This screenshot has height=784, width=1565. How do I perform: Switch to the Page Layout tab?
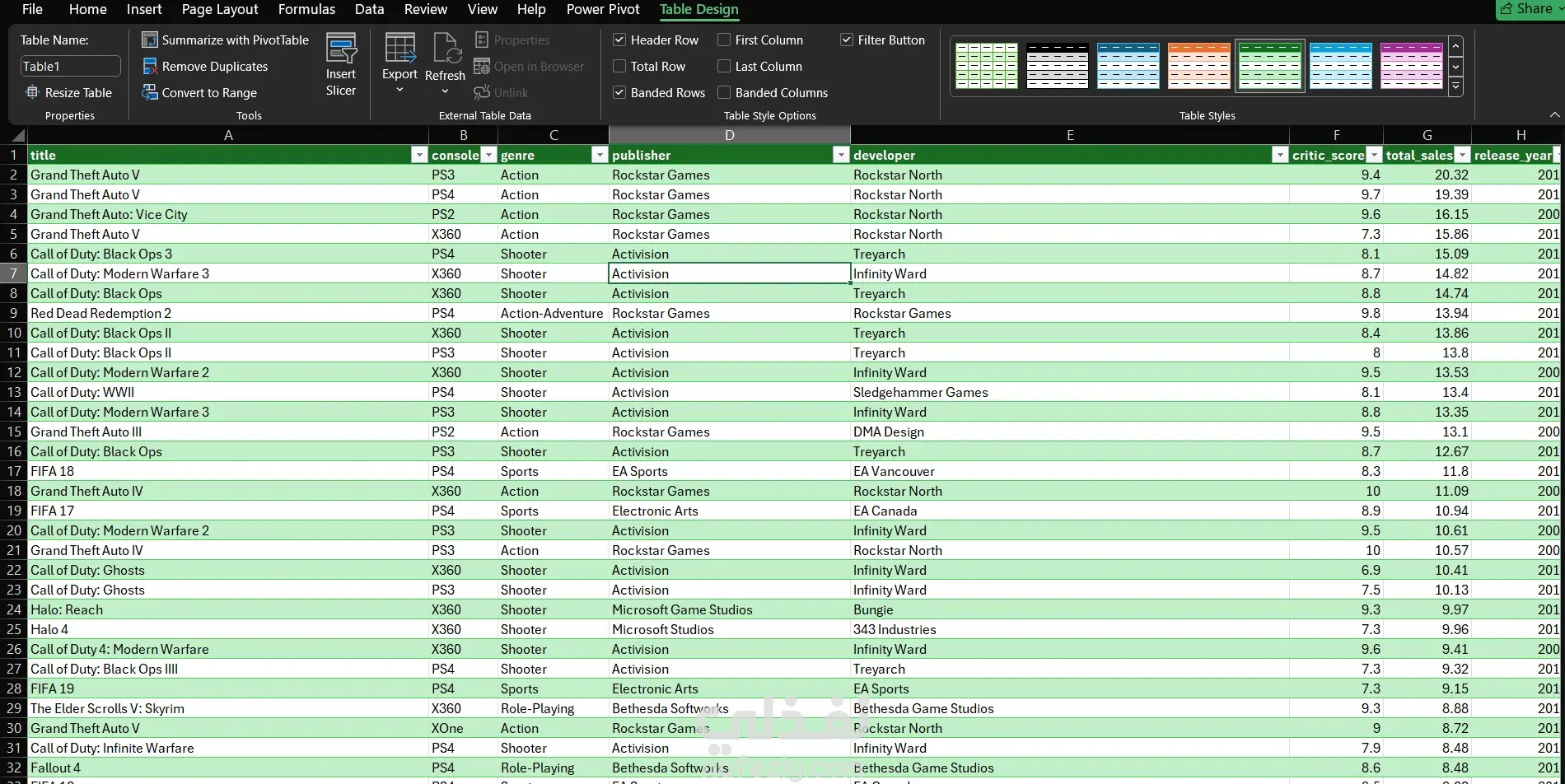click(x=220, y=9)
